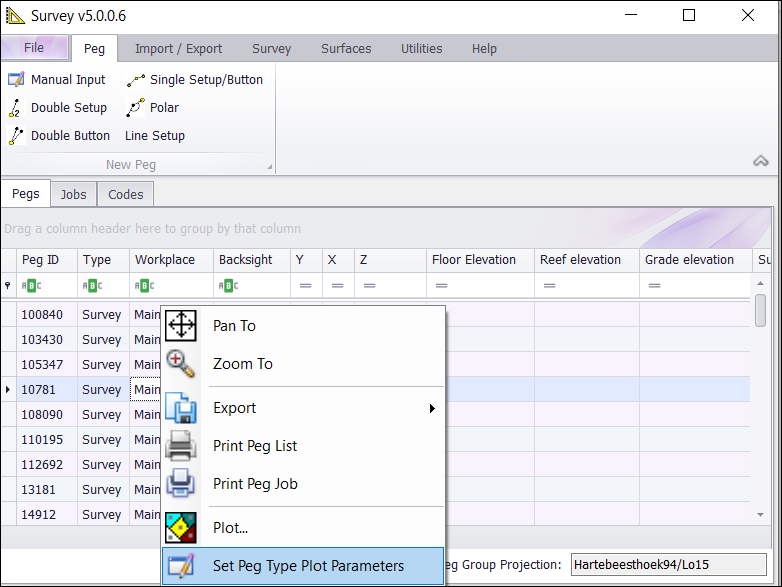Image resolution: width=782 pixels, height=587 pixels.
Task: Select the Double Setup tool icon
Action: pos(16,108)
